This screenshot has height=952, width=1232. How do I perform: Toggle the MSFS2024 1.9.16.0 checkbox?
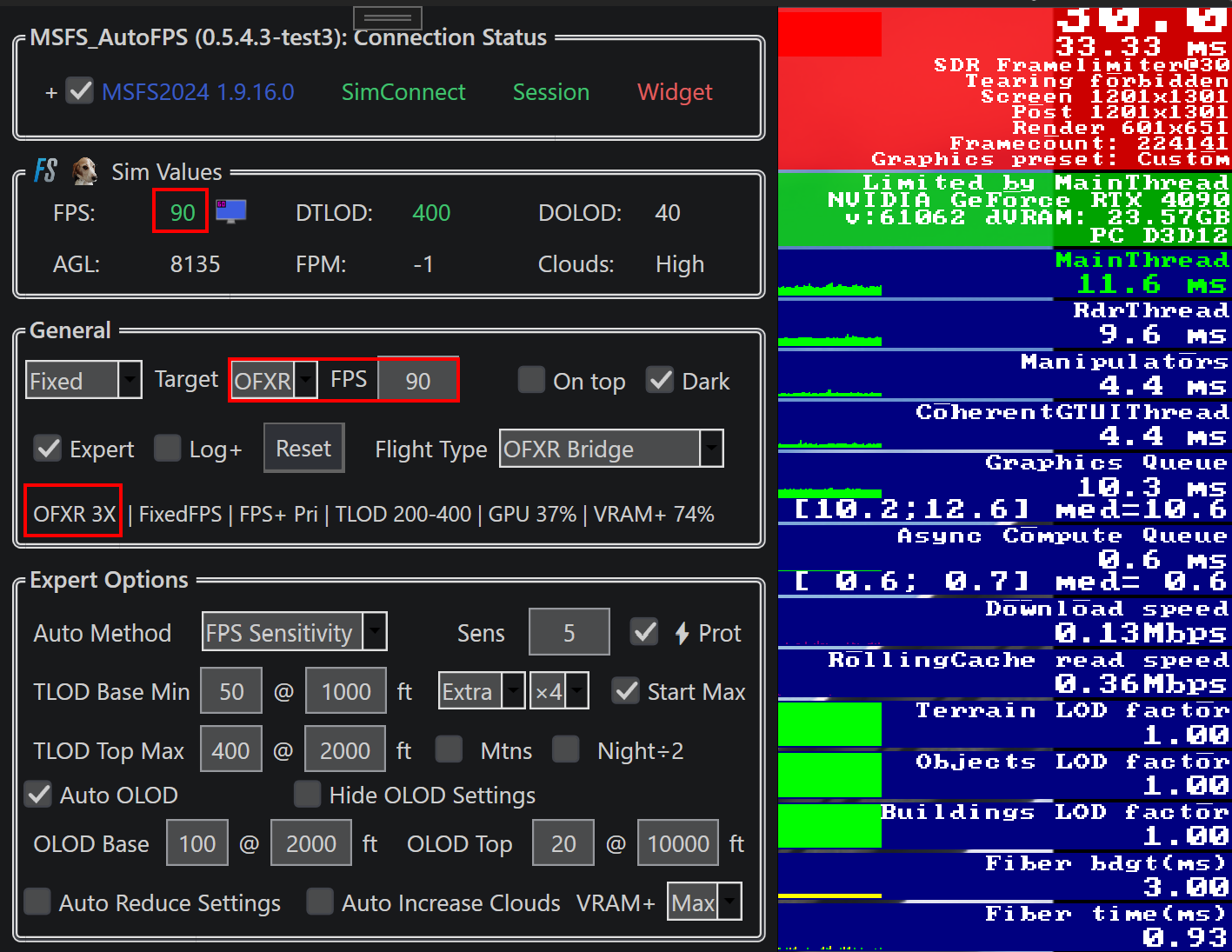coord(81,91)
